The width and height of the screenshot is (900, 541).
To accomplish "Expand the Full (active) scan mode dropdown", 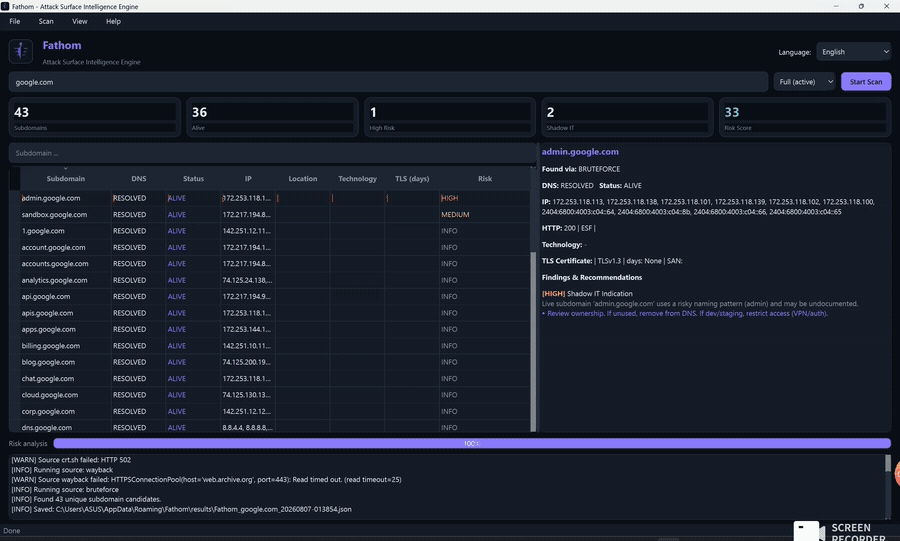I will [x=805, y=81].
